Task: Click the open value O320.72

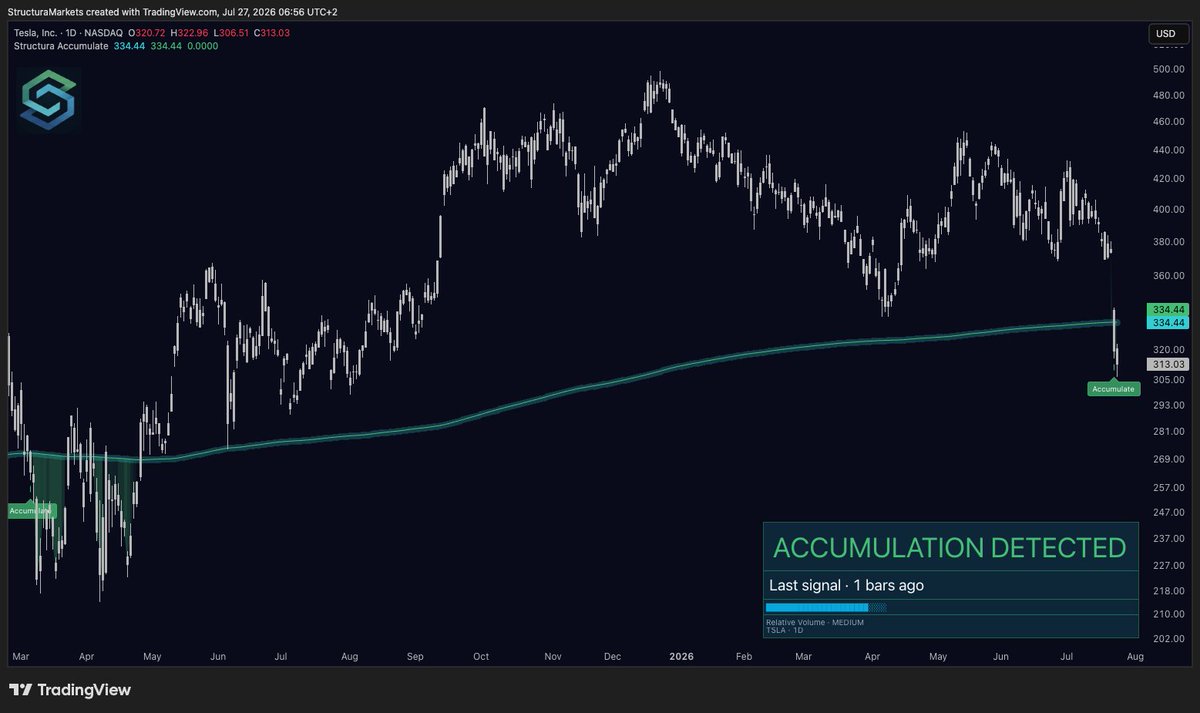Action: click(147, 33)
